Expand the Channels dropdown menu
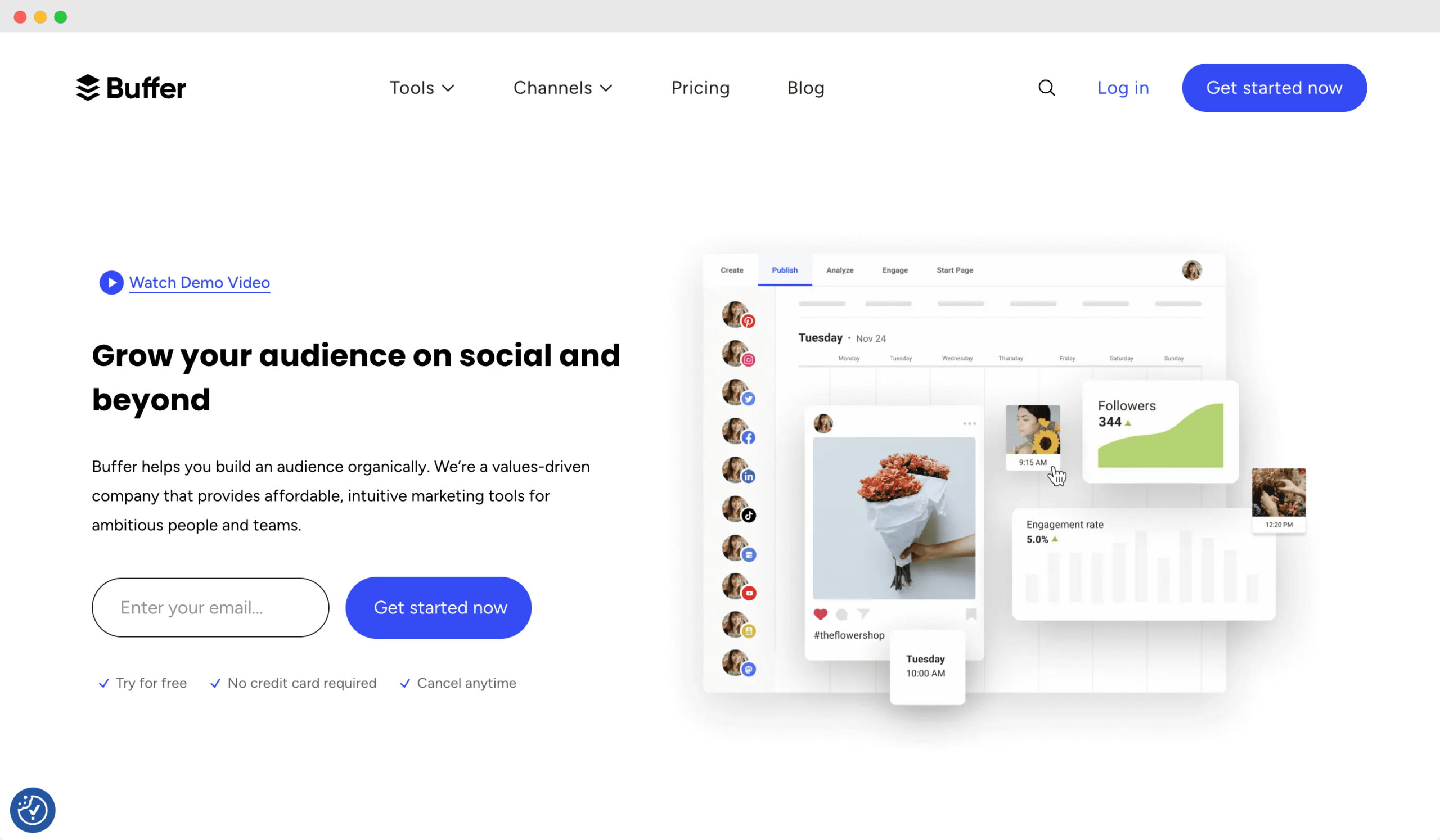The image size is (1440, 840). [x=563, y=88]
